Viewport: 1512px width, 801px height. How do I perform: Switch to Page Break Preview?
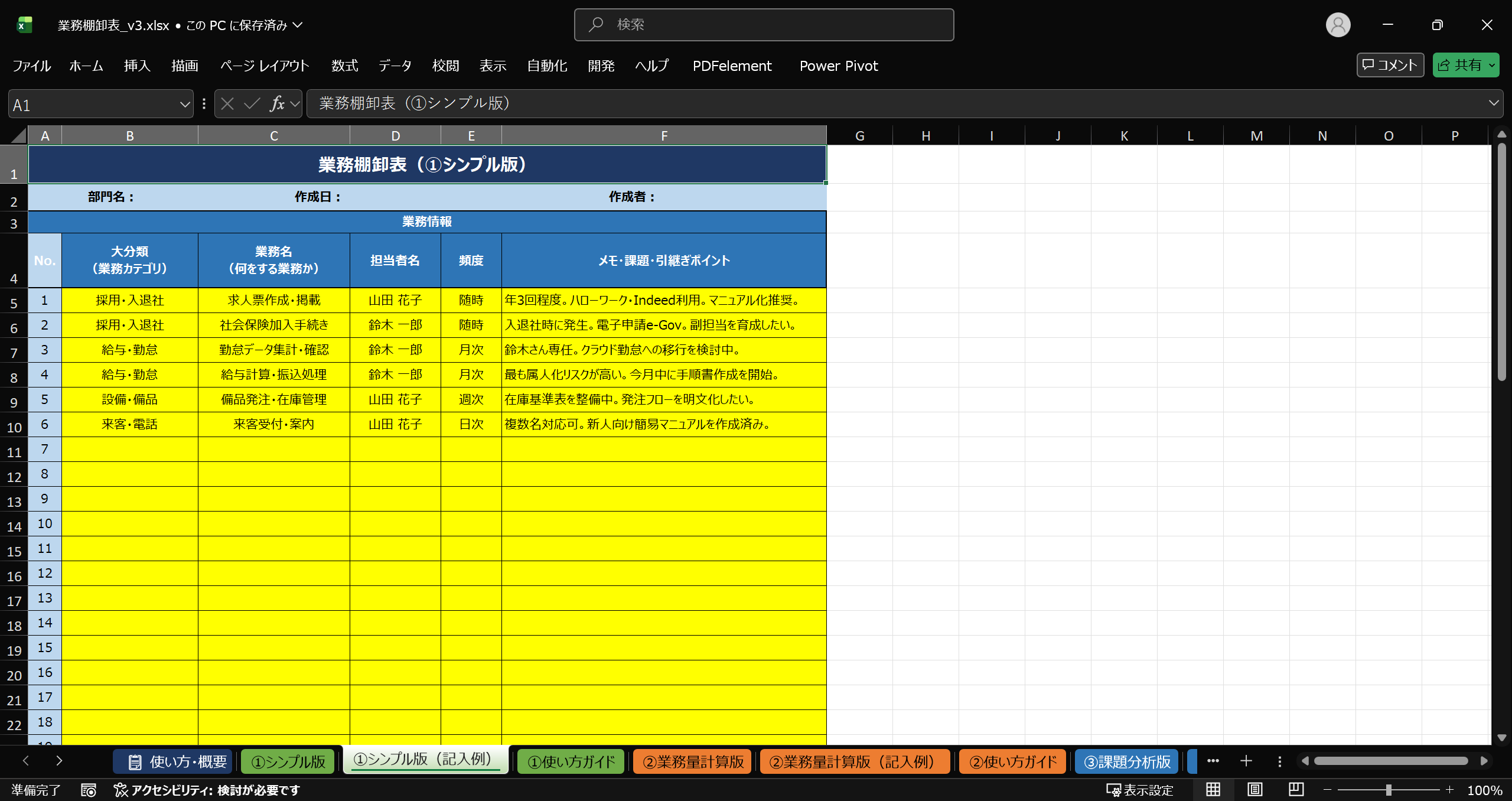click(x=1296, y=789)
